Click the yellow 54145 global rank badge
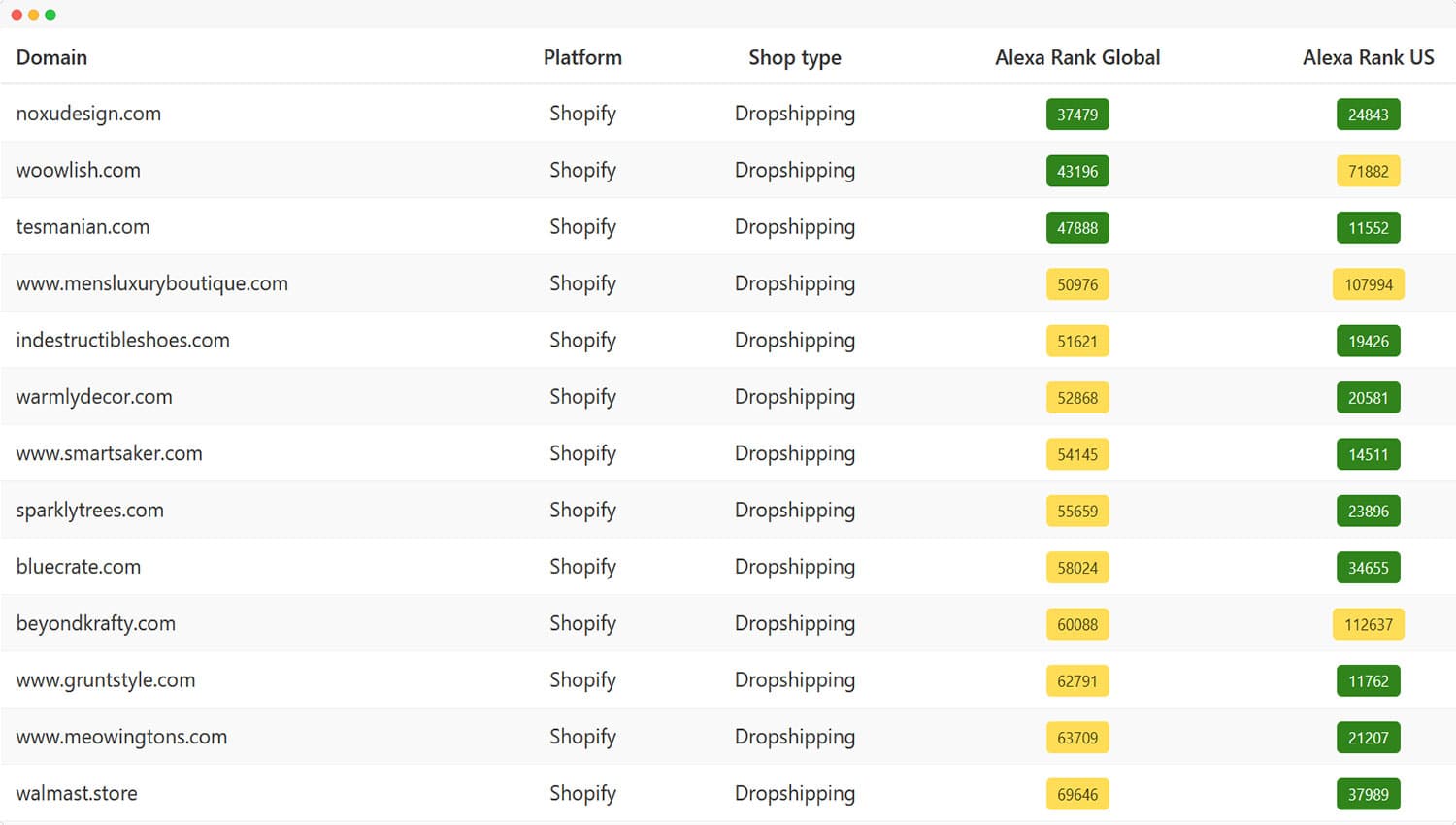 click(1077, 454)
